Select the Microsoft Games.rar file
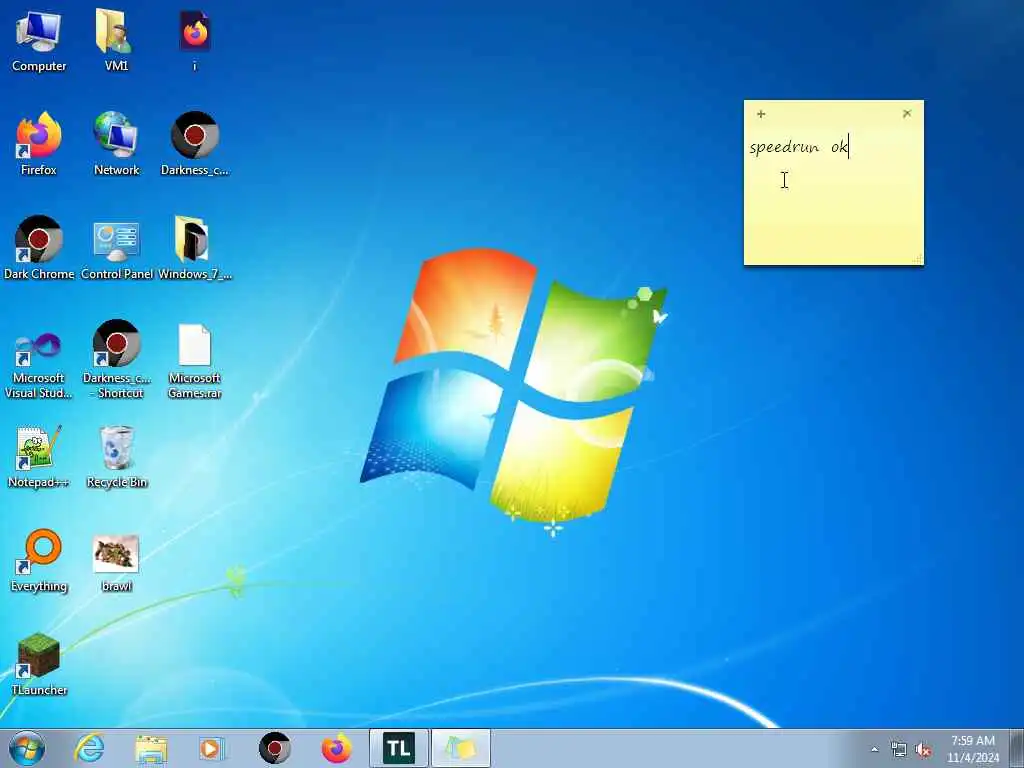 tap(195, 359)
